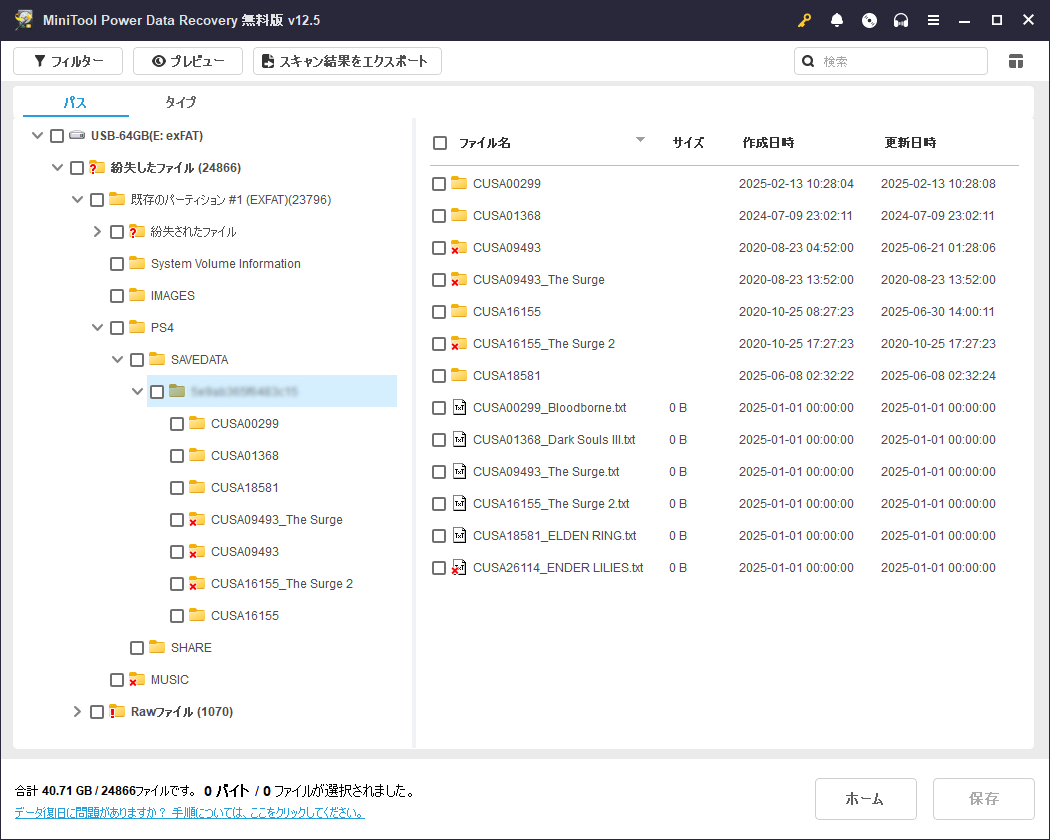Click the CUSA00299 folder icon in file list

pyautogui.click(x=458, y=183)
